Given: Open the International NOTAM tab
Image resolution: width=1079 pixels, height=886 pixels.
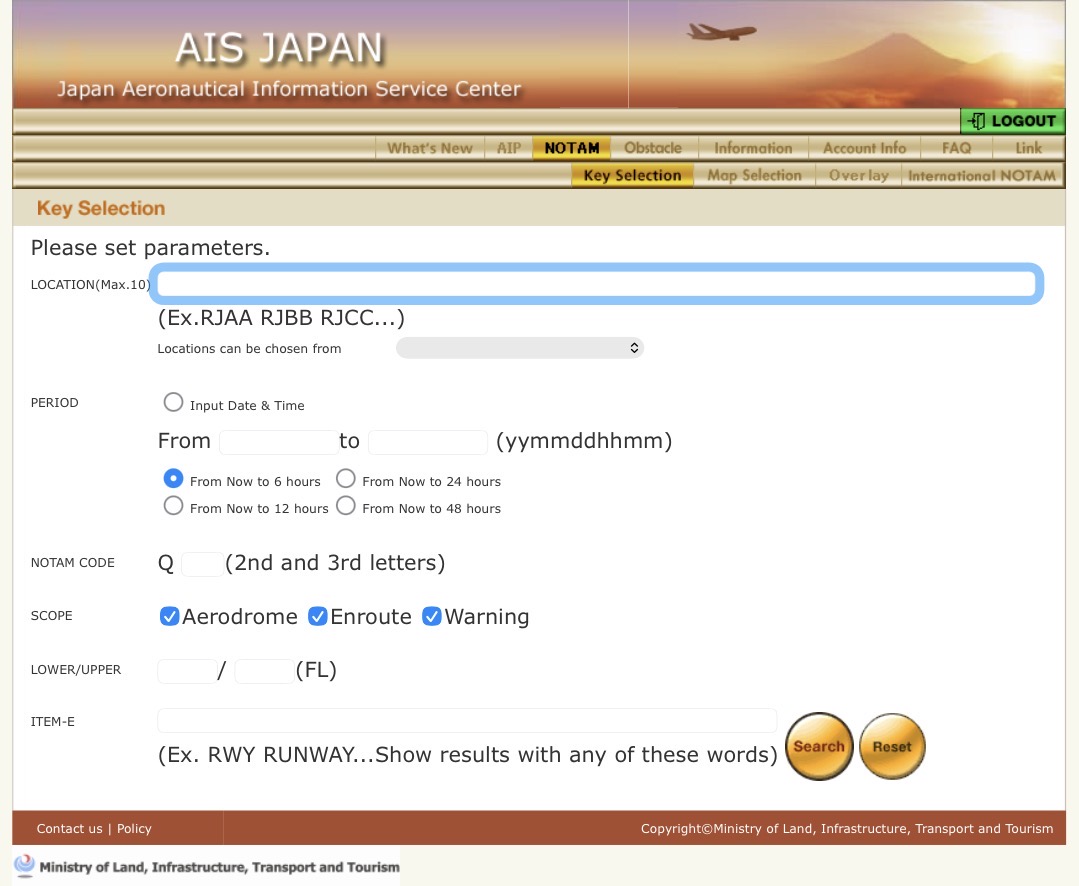Looking at the screenshot, I should 984,174.
